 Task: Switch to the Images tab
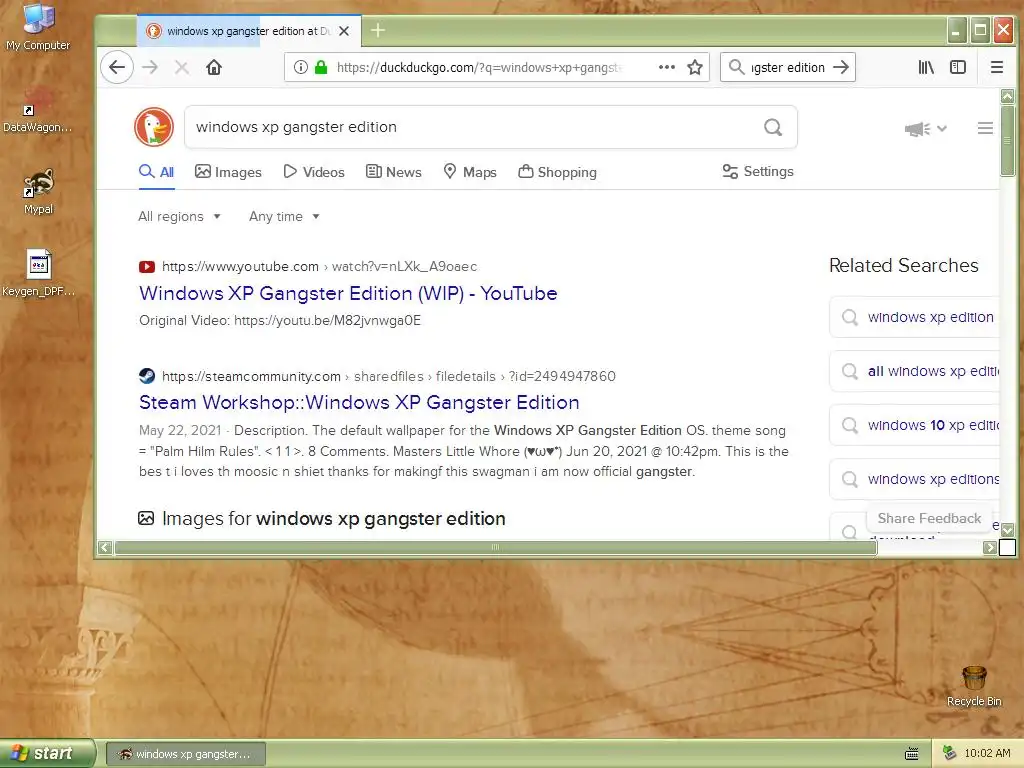[x=228, y=172]
